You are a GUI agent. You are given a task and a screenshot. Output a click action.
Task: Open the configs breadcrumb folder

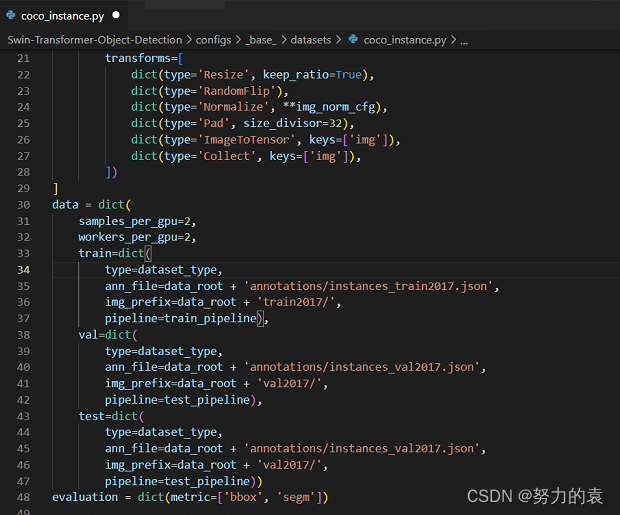tap(214, 40)
